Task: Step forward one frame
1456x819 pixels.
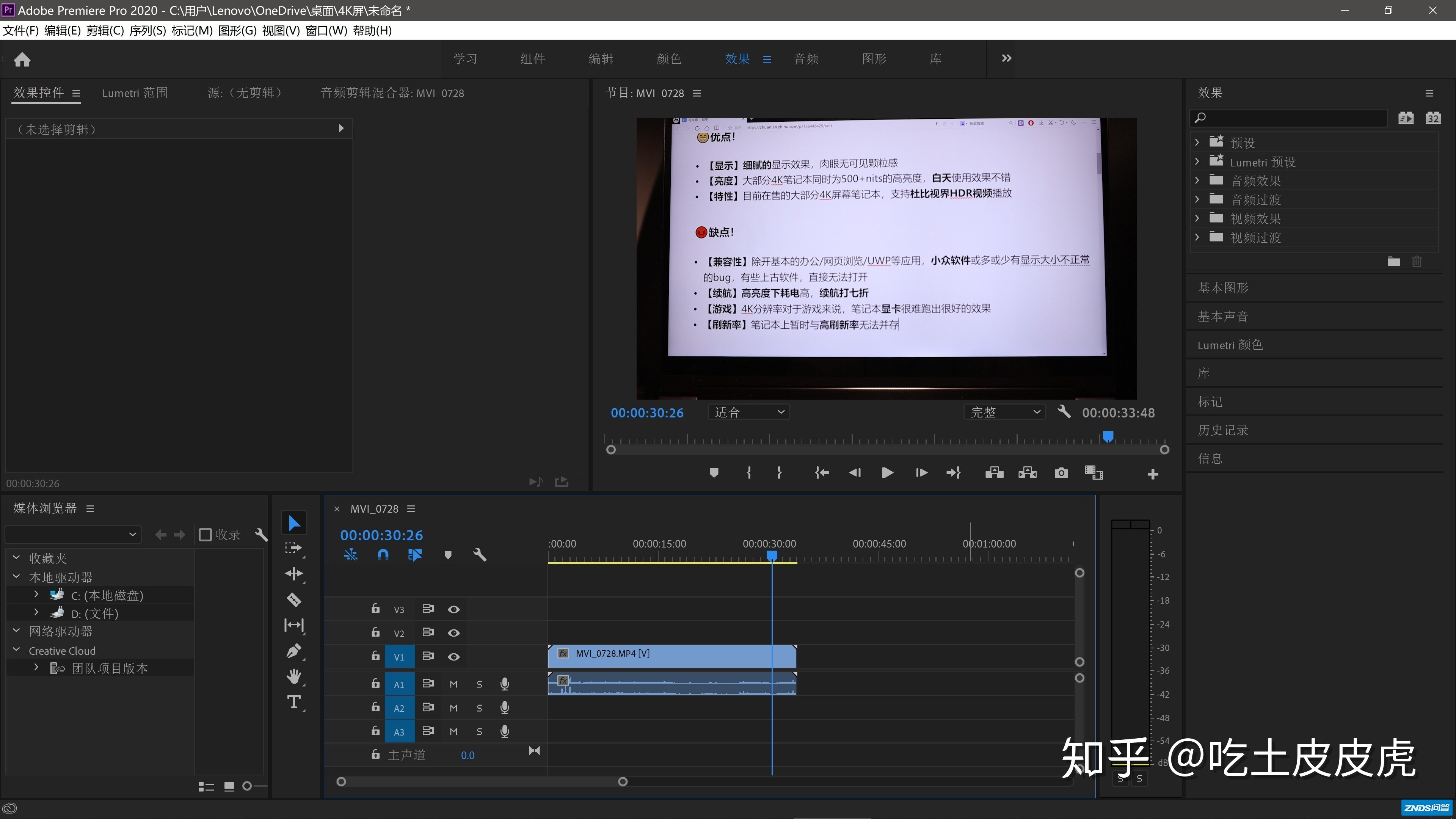Action: coord(921,473)
